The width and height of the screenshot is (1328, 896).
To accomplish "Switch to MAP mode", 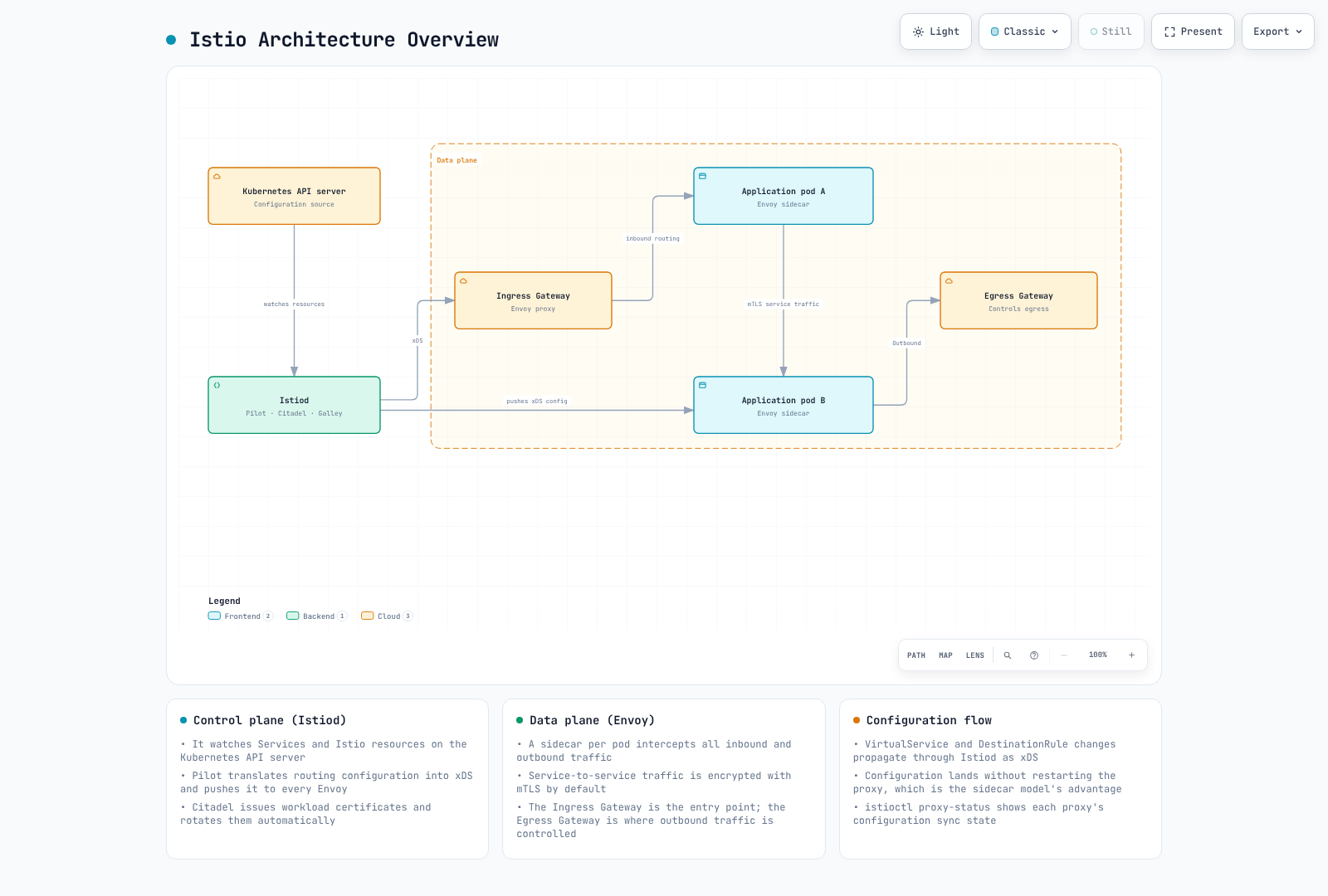I will coord(945,655).
